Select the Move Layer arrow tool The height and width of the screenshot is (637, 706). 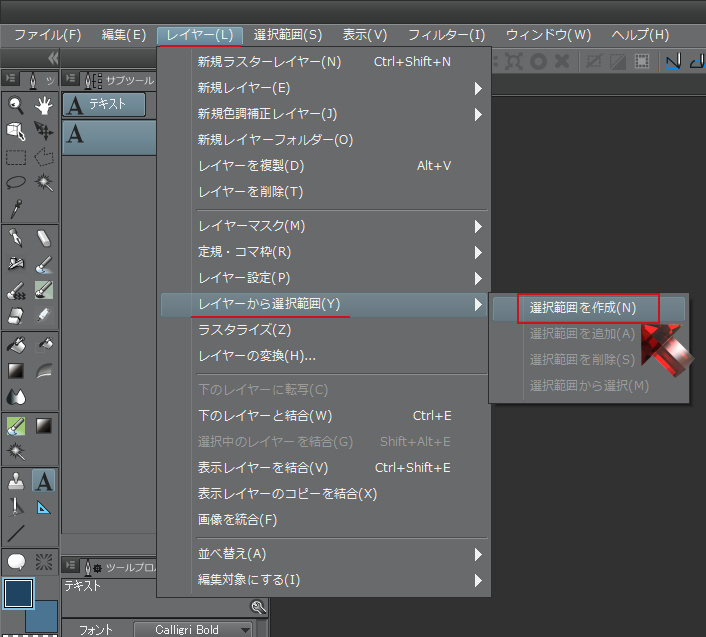[44, 131]
